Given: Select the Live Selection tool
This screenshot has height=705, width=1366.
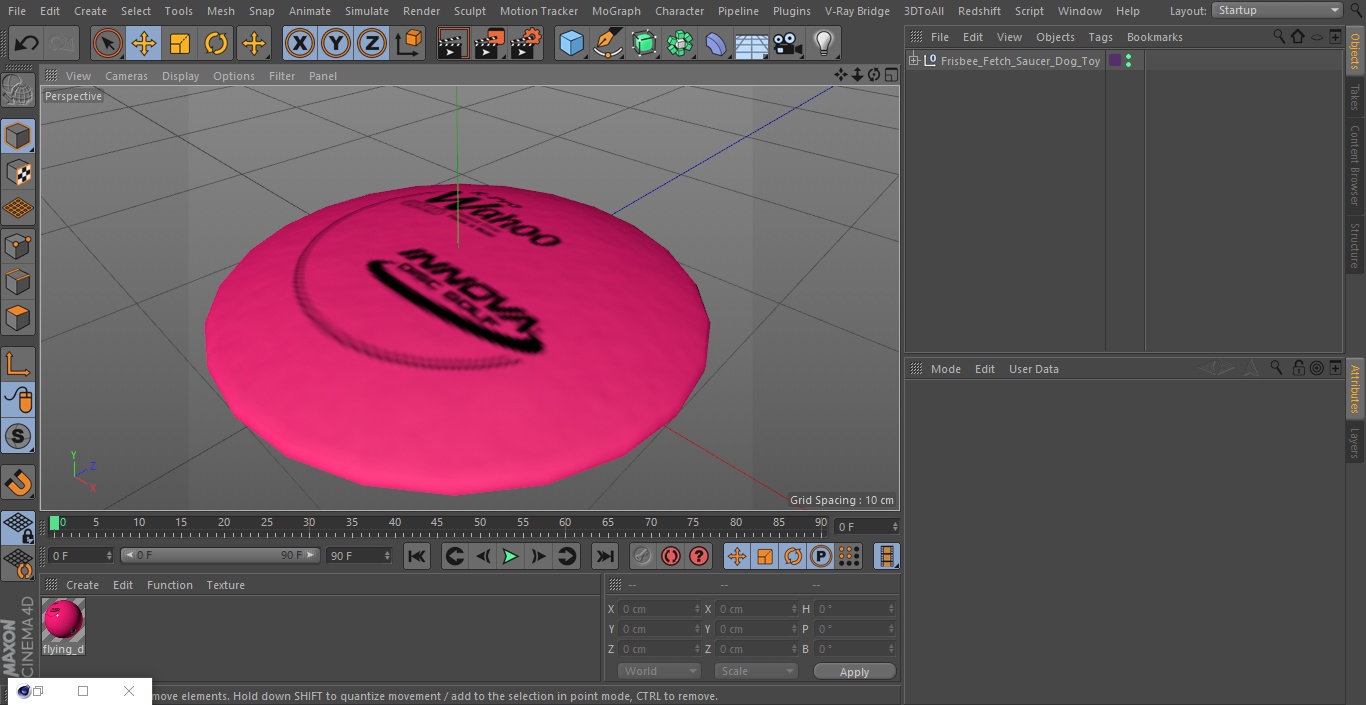Looking at the screenshot, I should (108, 44).
